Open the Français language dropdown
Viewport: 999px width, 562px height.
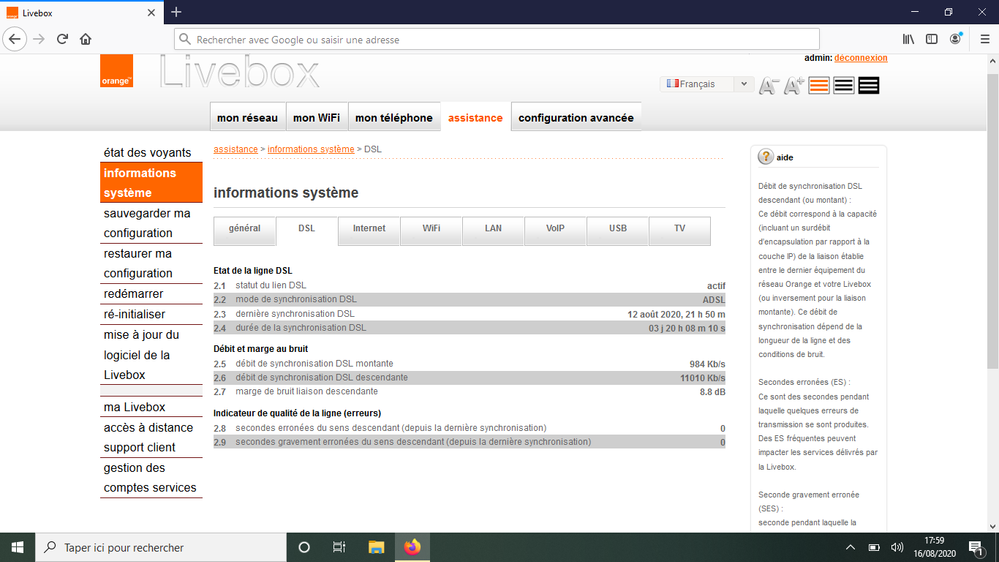coord(707,84)
